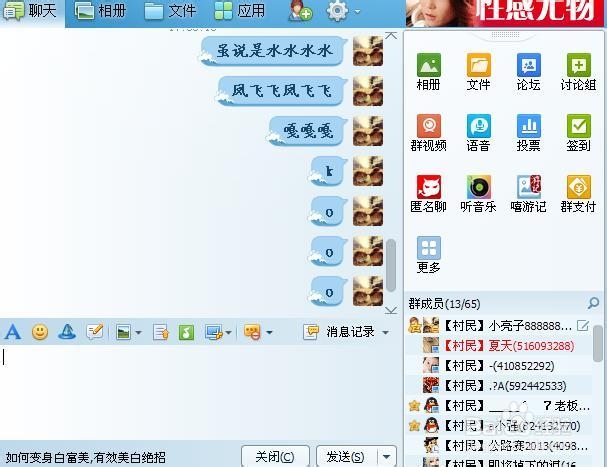Click chat scrollbar down arrow

(x=391, y=310)
